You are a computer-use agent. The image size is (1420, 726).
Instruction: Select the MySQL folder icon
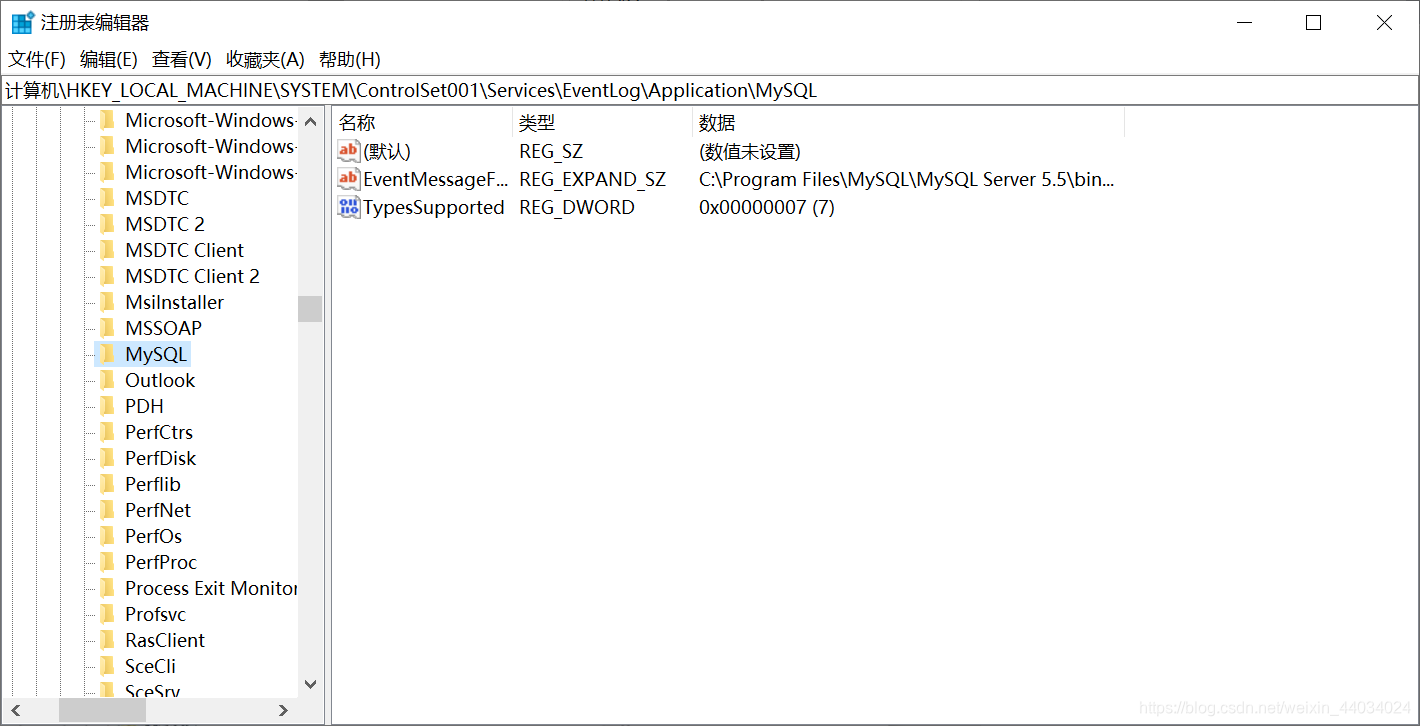coord(107,354)
